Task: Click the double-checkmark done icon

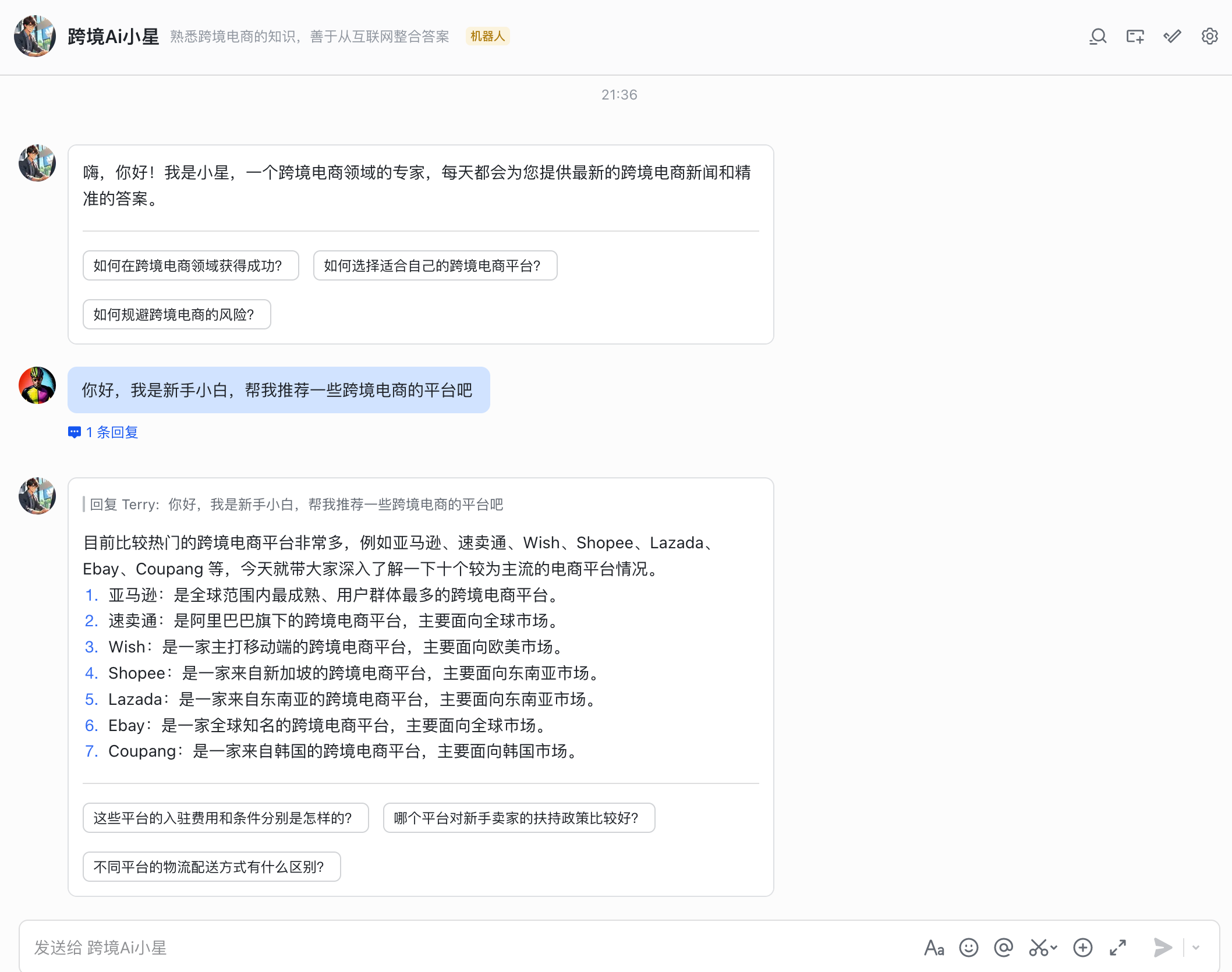Action: point(1172,37)
